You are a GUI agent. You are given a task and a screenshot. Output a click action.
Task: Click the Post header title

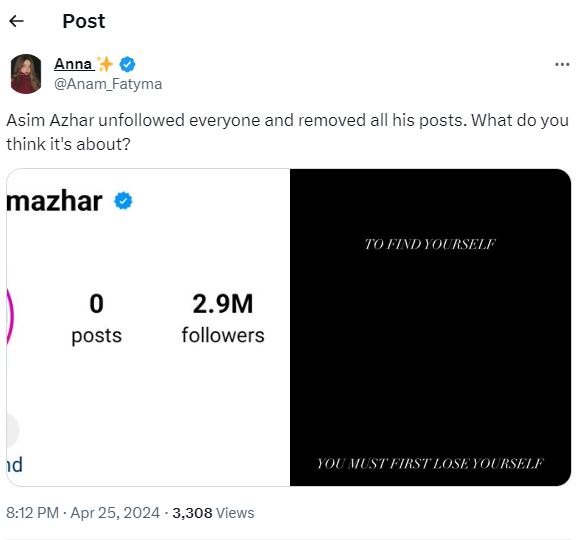coord(84,21)
